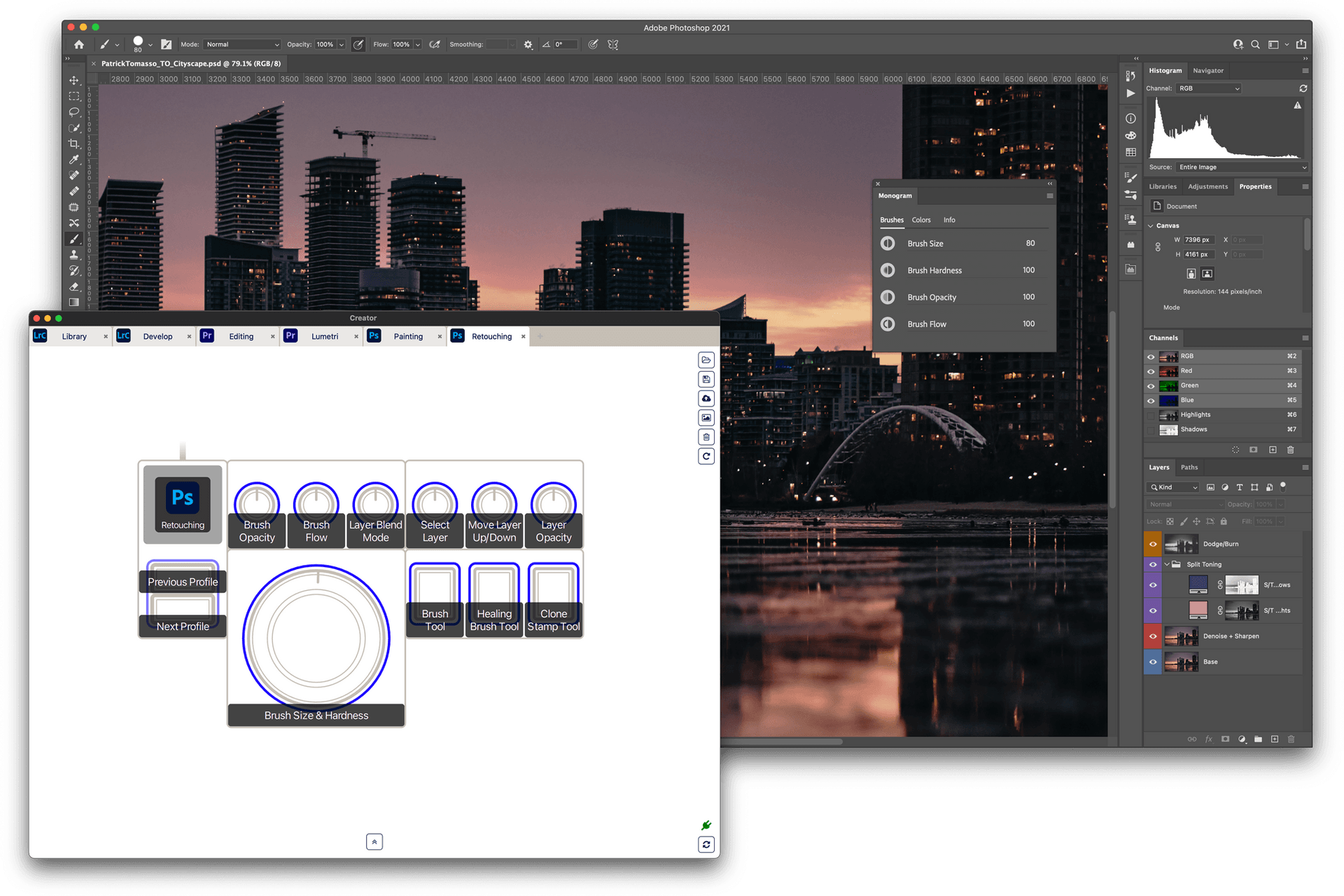1344x896 pixels.
Task: Toggle visibility of the Blue channel
Action: 1151,400
